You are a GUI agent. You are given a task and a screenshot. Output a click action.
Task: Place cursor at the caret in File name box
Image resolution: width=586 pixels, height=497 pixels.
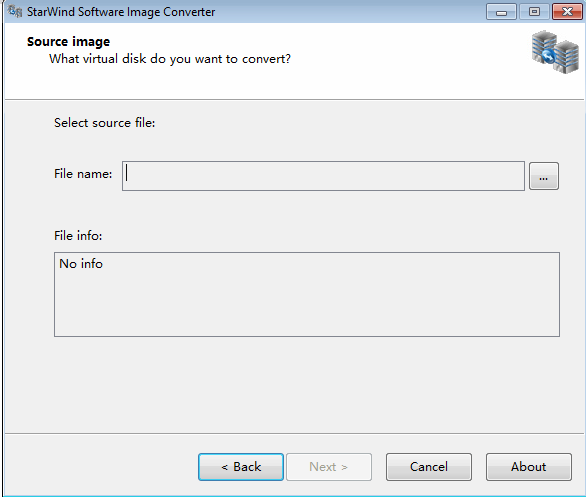[127, 173]
